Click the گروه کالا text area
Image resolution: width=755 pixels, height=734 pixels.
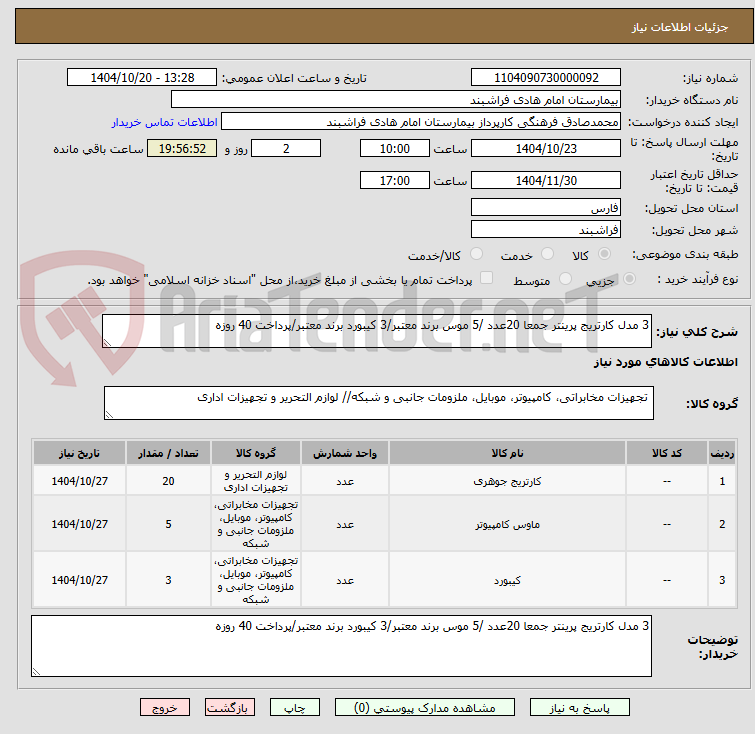(378, 403)
